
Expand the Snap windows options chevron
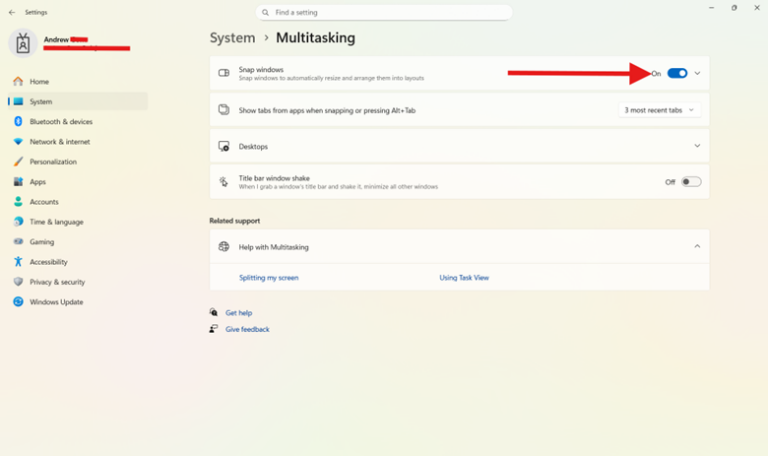[x=697, y=73]
